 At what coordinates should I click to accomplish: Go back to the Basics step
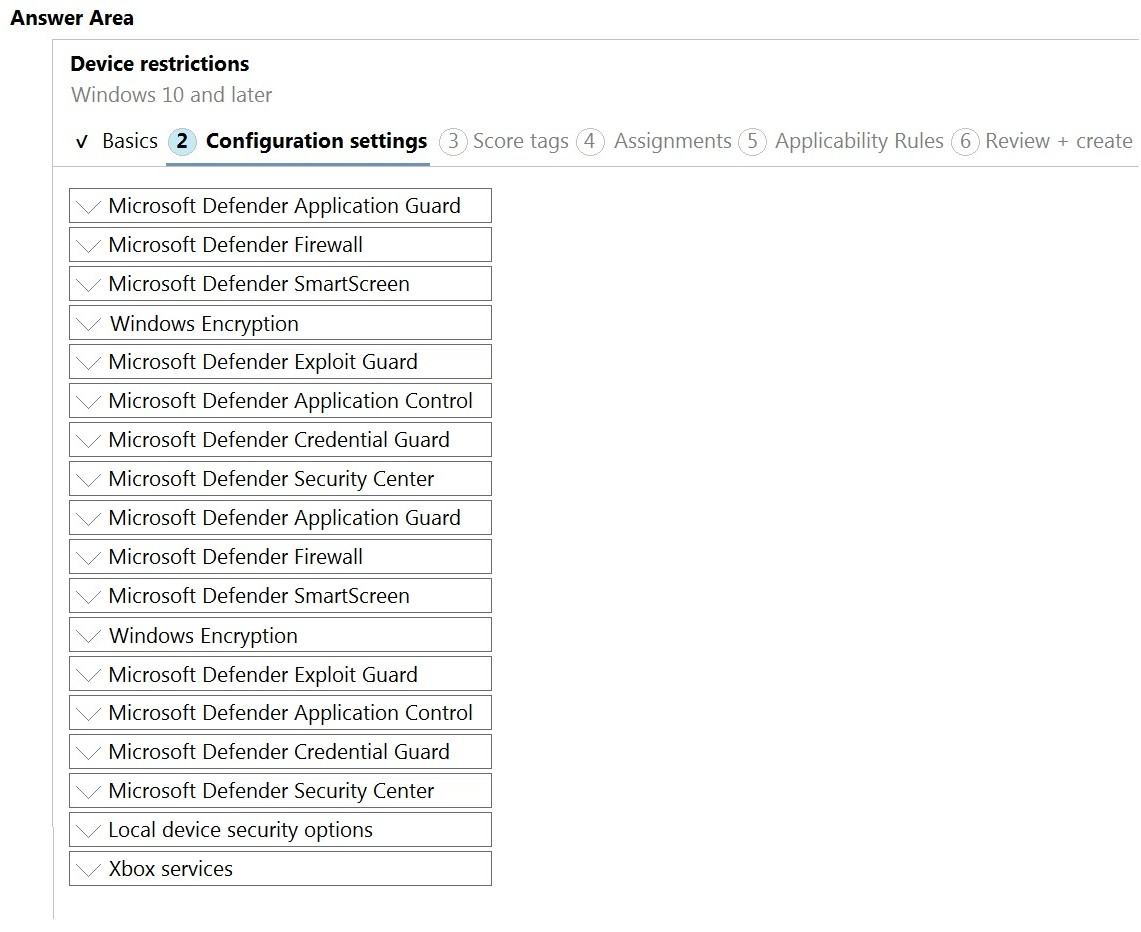[116, 141]
